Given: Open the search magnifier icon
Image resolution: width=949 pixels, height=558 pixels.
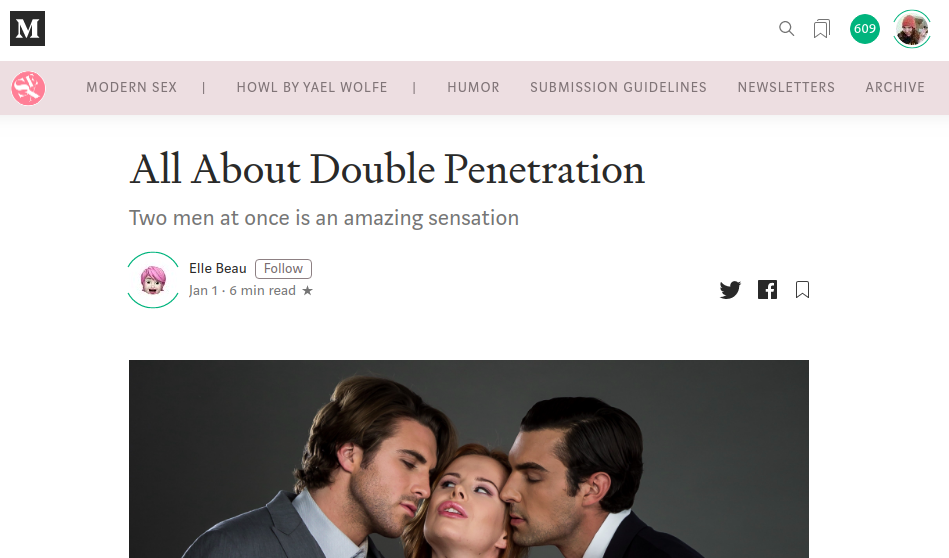Looking at the screenshot, I should [786, 28].
